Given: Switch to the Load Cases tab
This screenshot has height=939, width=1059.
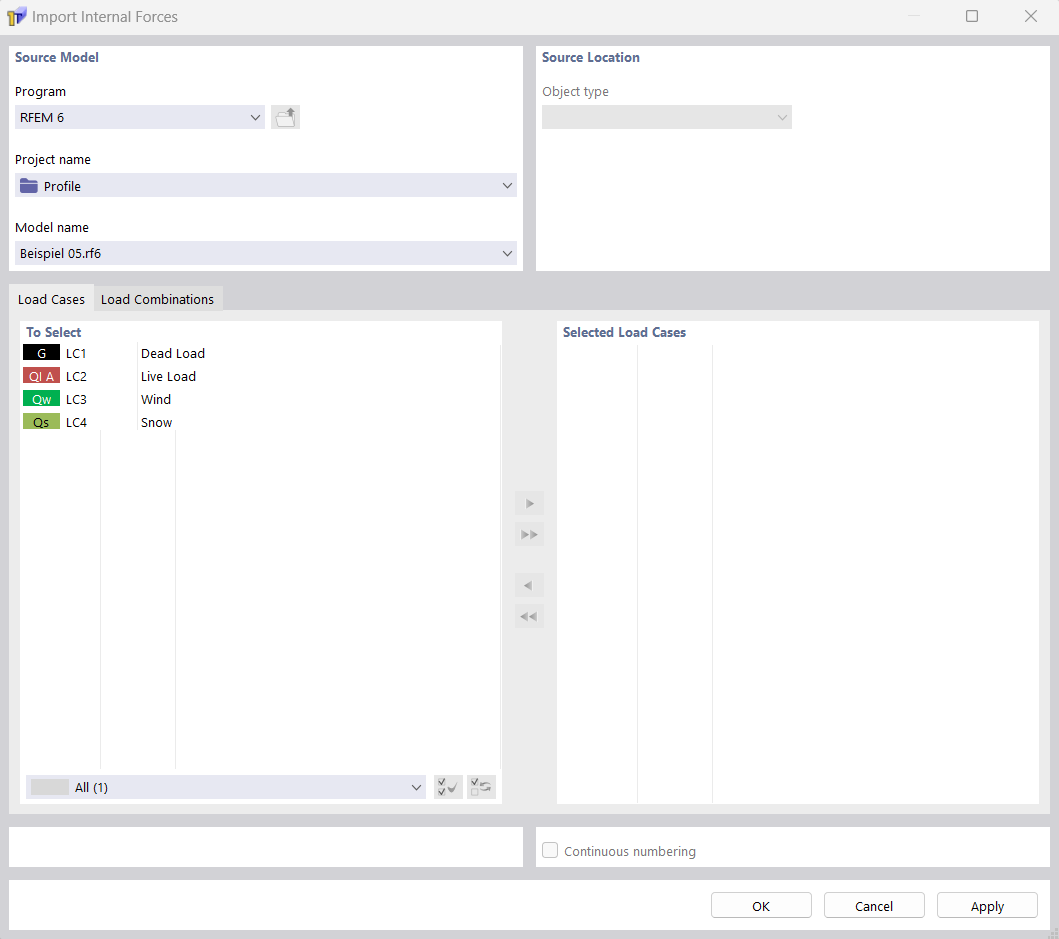Looking at the screenshot, I should tap(51, 299).
